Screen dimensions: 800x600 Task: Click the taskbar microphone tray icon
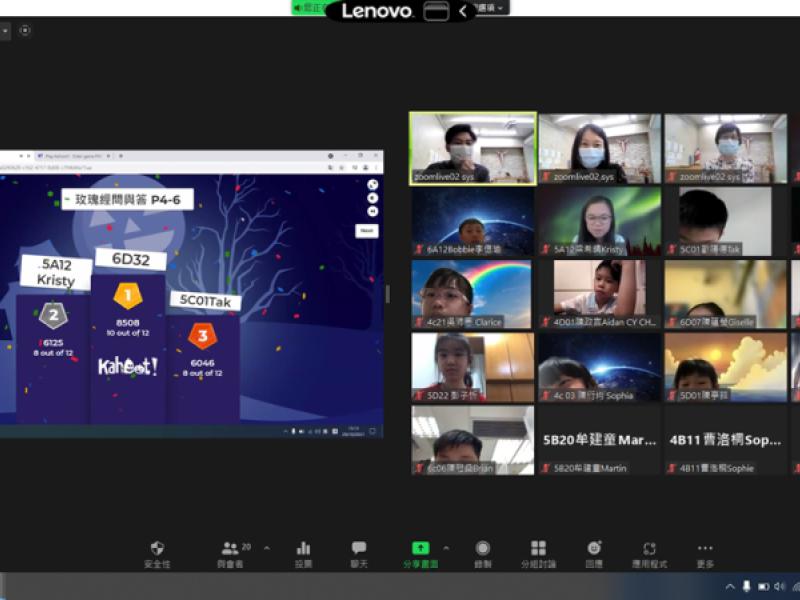pyautogui.click(x=746, y=586)
